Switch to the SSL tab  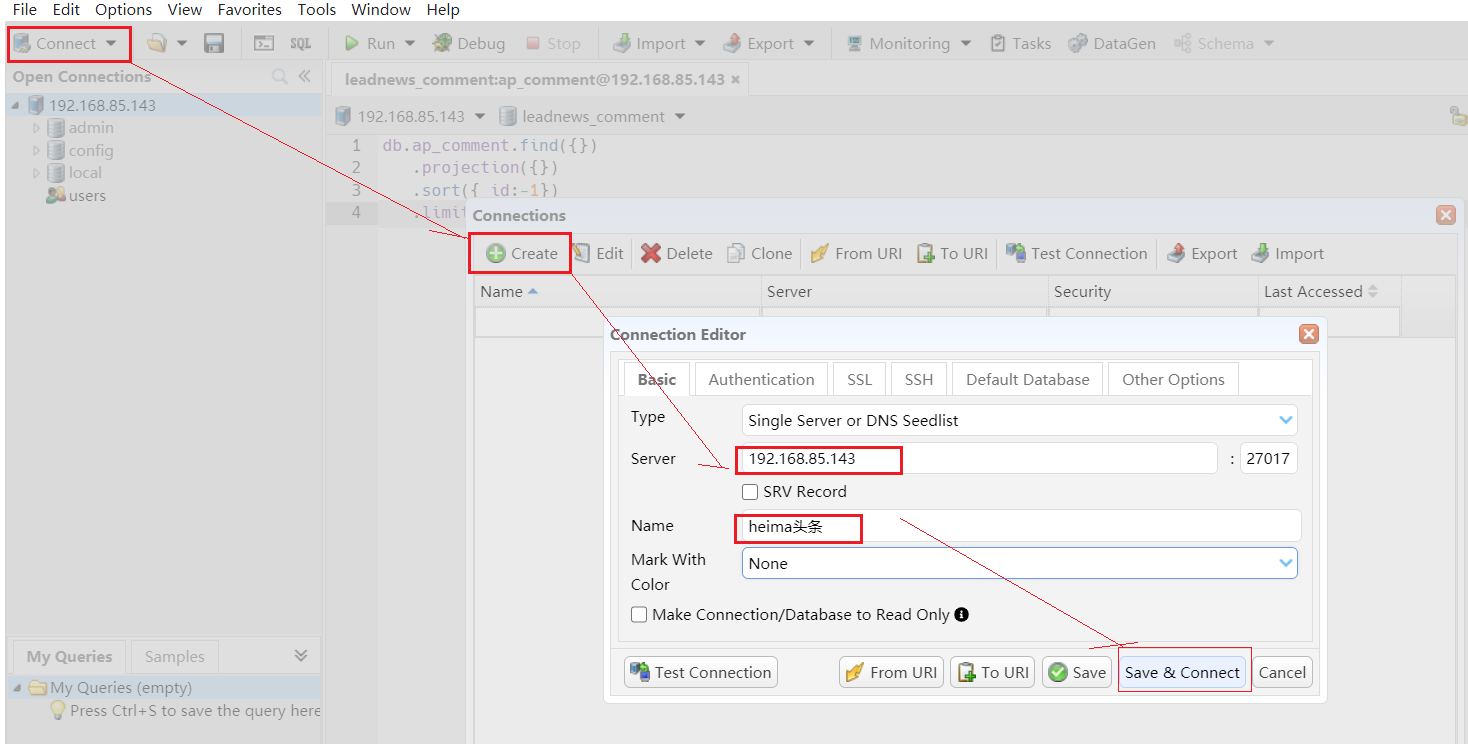859,380
